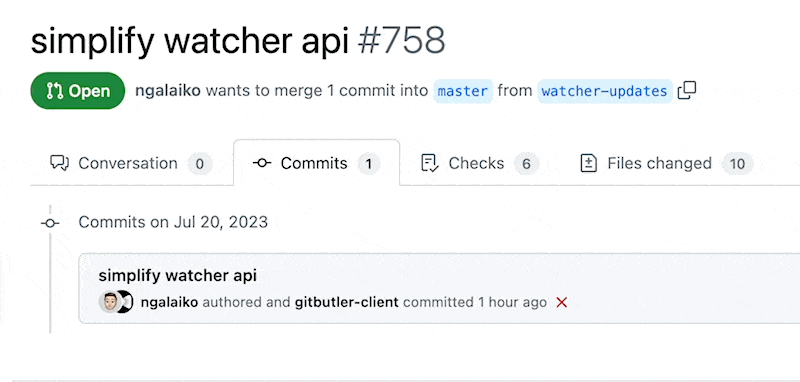
Task: Click the green Open status badge
Action: pyautogui.click(x=78, y=91)
